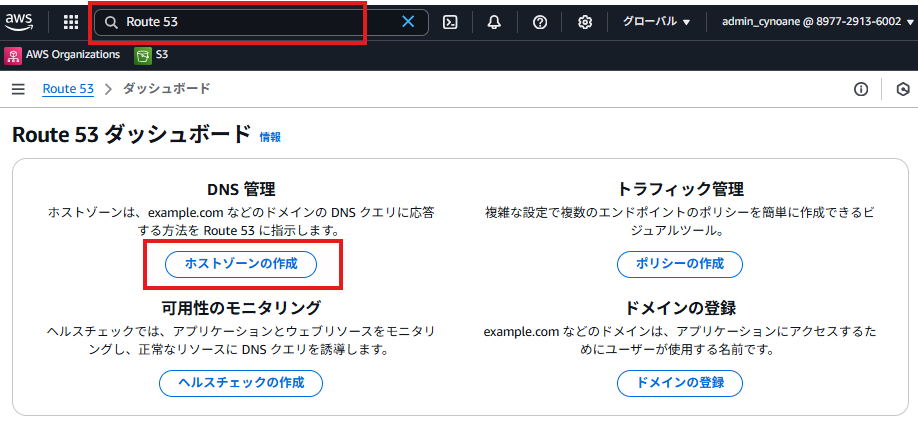Click the Route 53 ダッシュボード page title
This screenshot has height=428, width=918.
pyautogui.click(x=132, y=135)
